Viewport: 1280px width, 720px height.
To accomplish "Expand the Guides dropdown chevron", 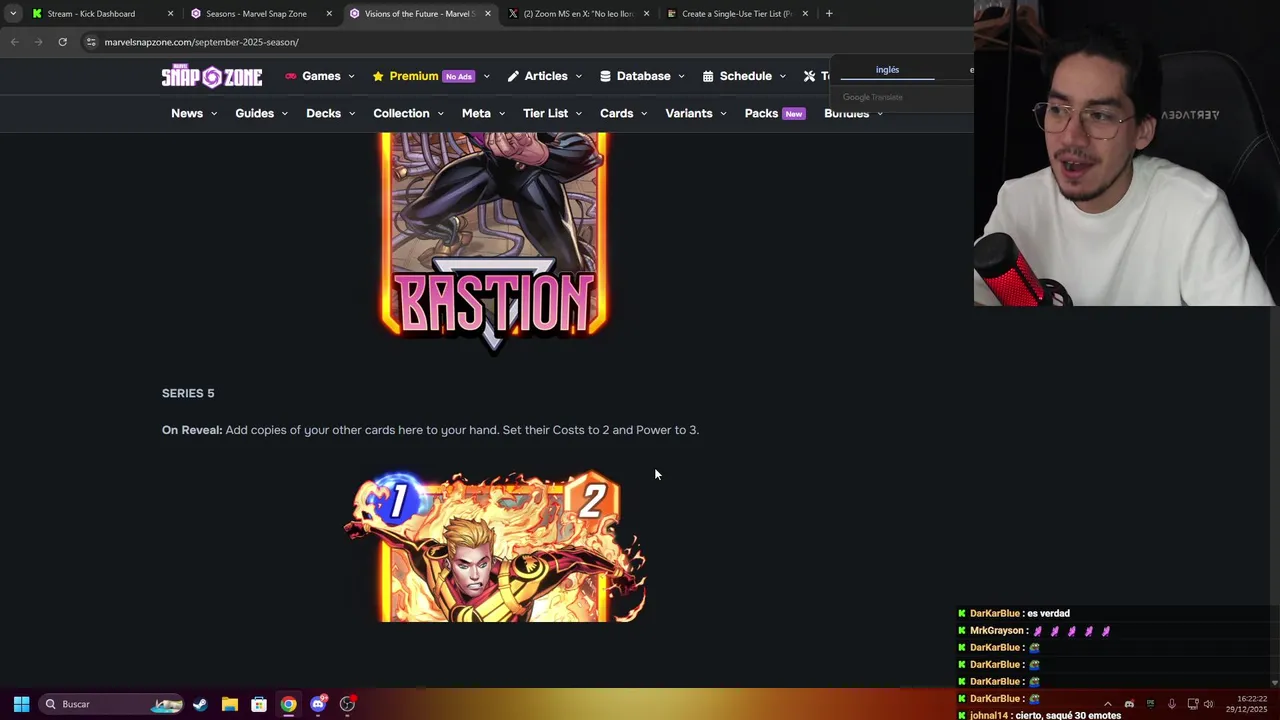I will click(284, 114).
